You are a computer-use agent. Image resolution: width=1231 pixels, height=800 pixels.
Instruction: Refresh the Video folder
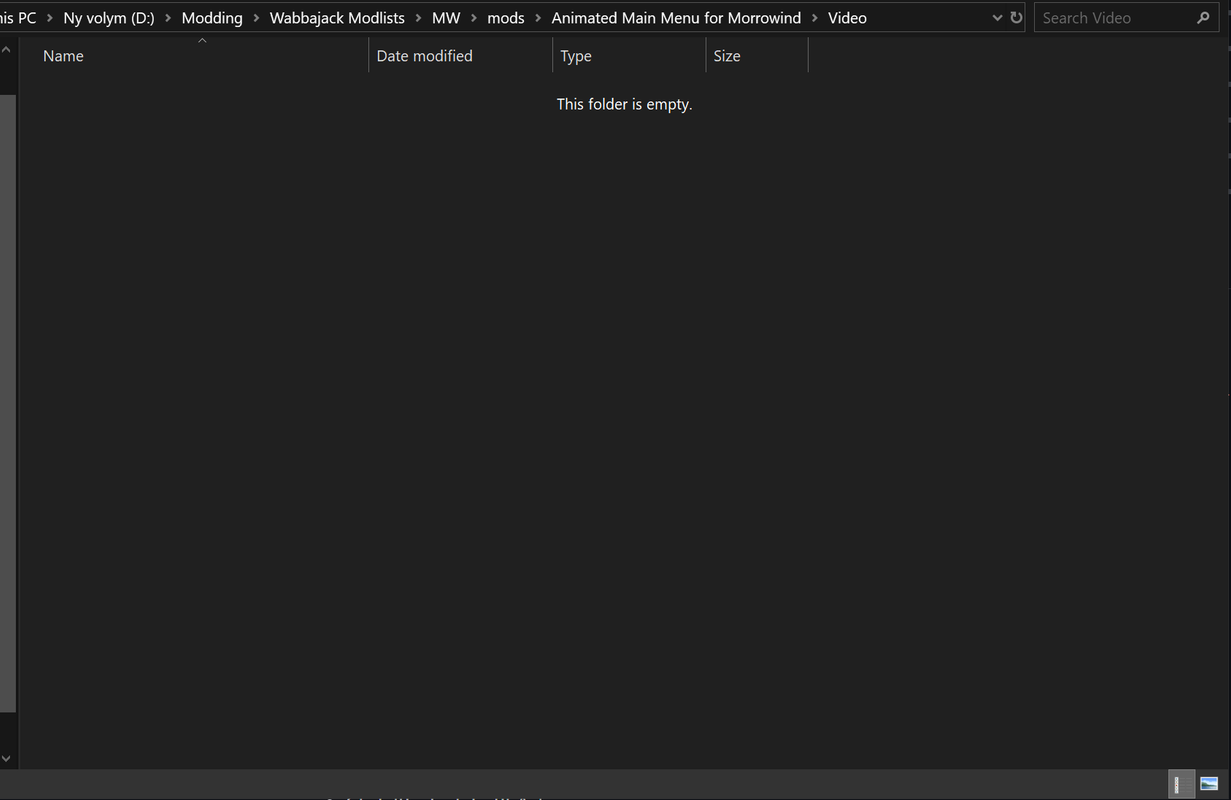tap(1016, 18)
